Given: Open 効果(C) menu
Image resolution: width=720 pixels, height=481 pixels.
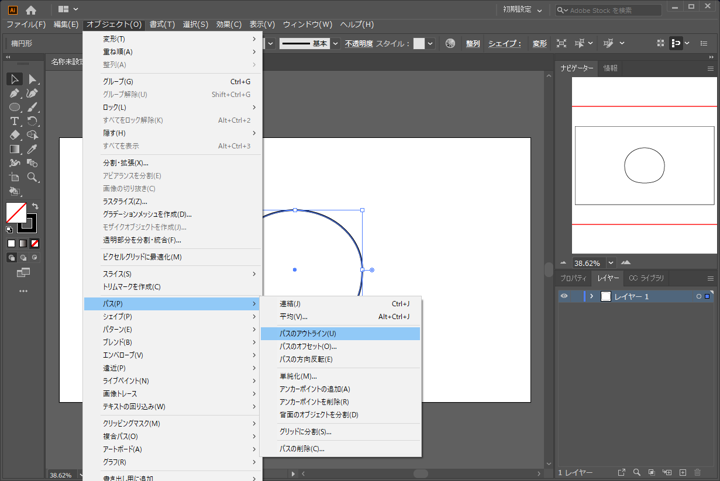Looking at the screenshot, I should [229, 24].
